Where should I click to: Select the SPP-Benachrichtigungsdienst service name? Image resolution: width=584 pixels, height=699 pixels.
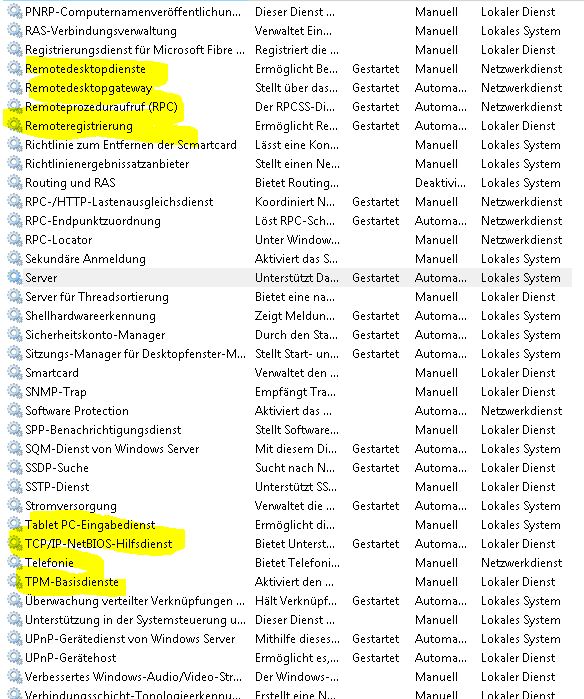coord(103,430)
